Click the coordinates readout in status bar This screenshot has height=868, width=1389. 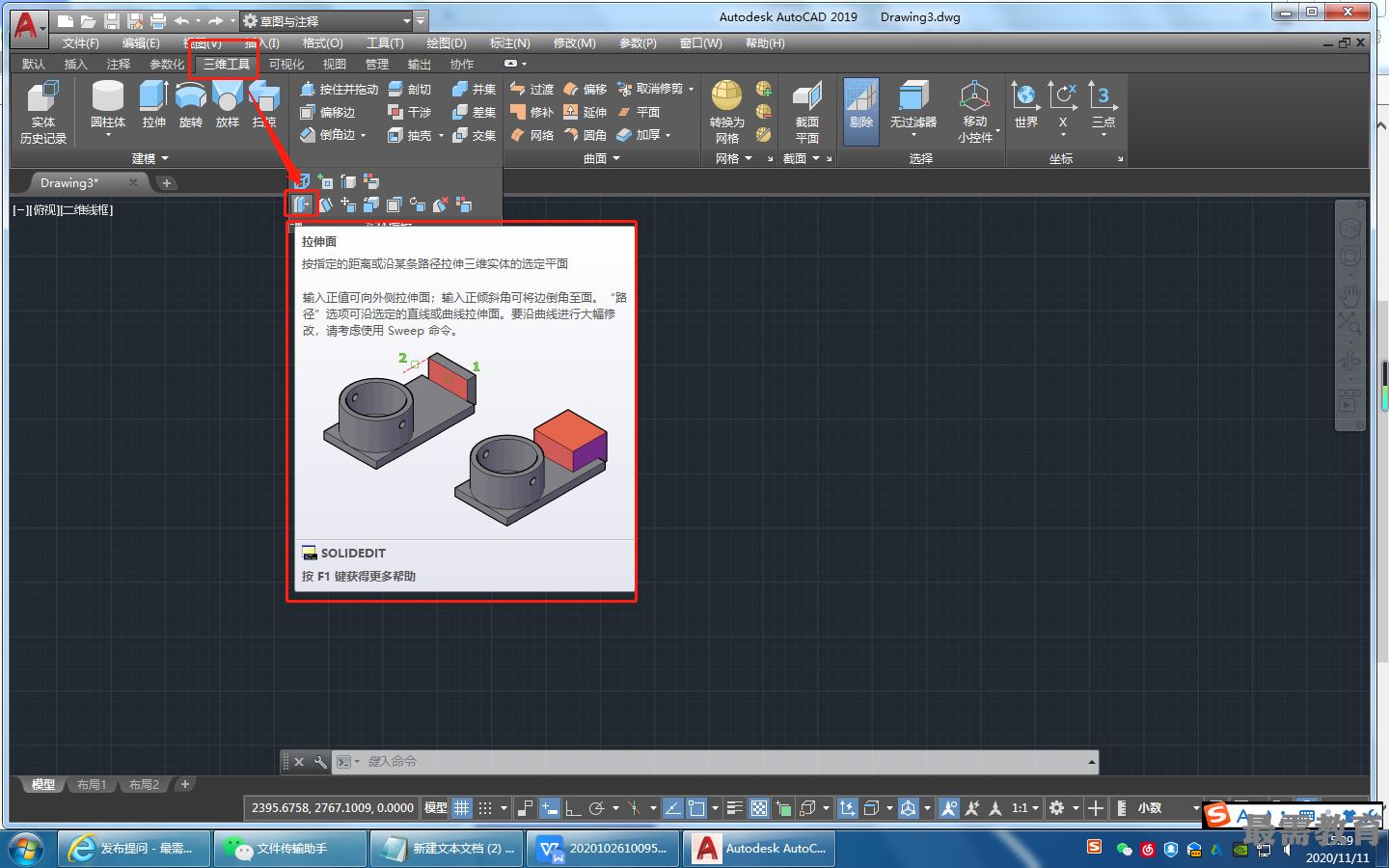(x=333, y=808)
